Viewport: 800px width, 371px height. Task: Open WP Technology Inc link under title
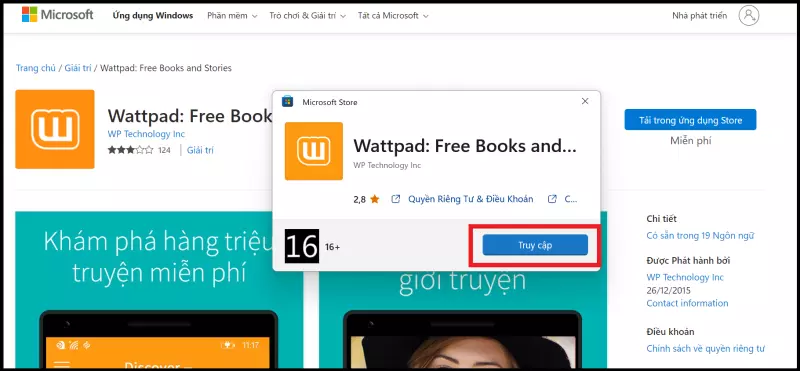(x=146, y=134)
